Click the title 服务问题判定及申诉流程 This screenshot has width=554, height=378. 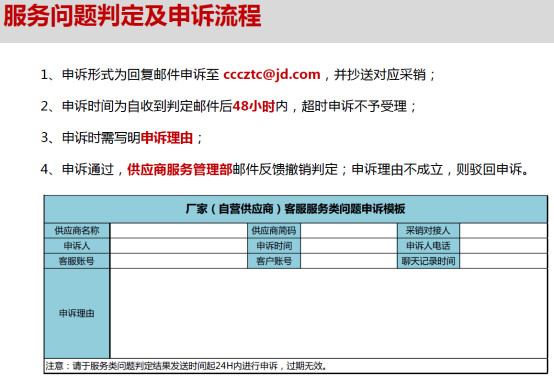132,16
